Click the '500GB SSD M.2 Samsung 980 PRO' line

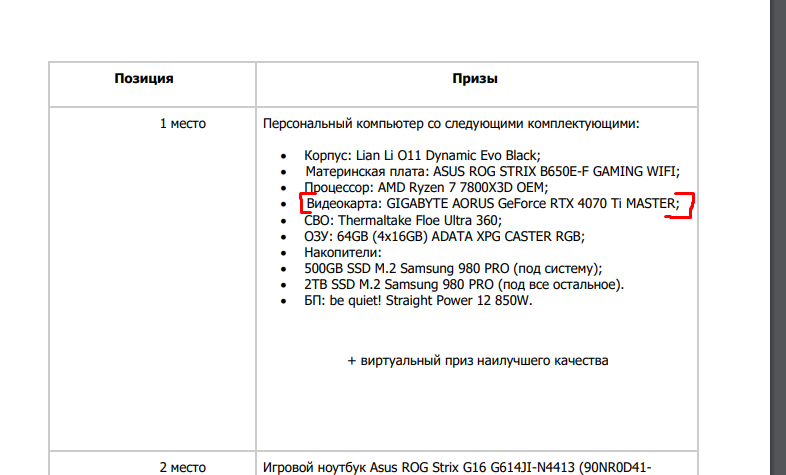click(453, 269)
